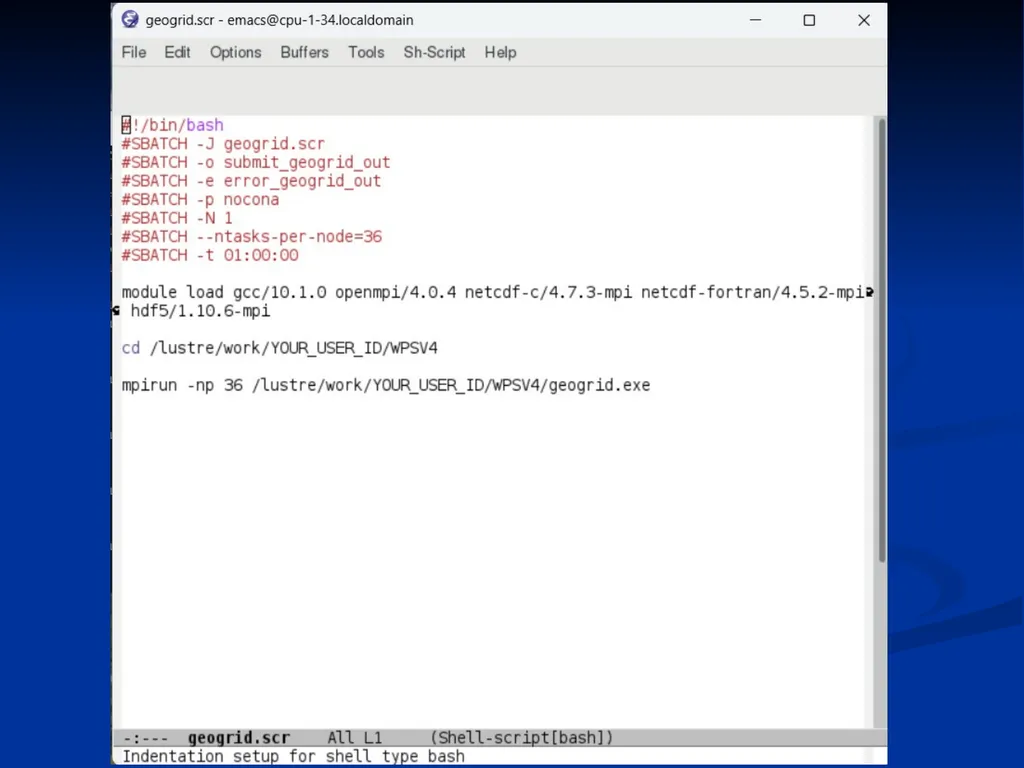Click the '#SBATCH -N 1' line

177,217
